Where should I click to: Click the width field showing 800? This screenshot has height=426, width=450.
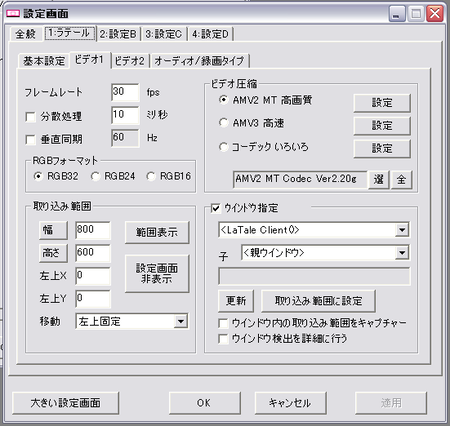(x=93, y=230)
